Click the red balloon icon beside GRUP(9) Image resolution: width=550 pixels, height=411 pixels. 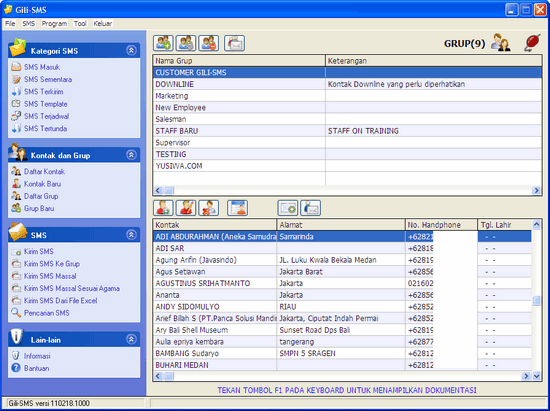coord(532,43)
